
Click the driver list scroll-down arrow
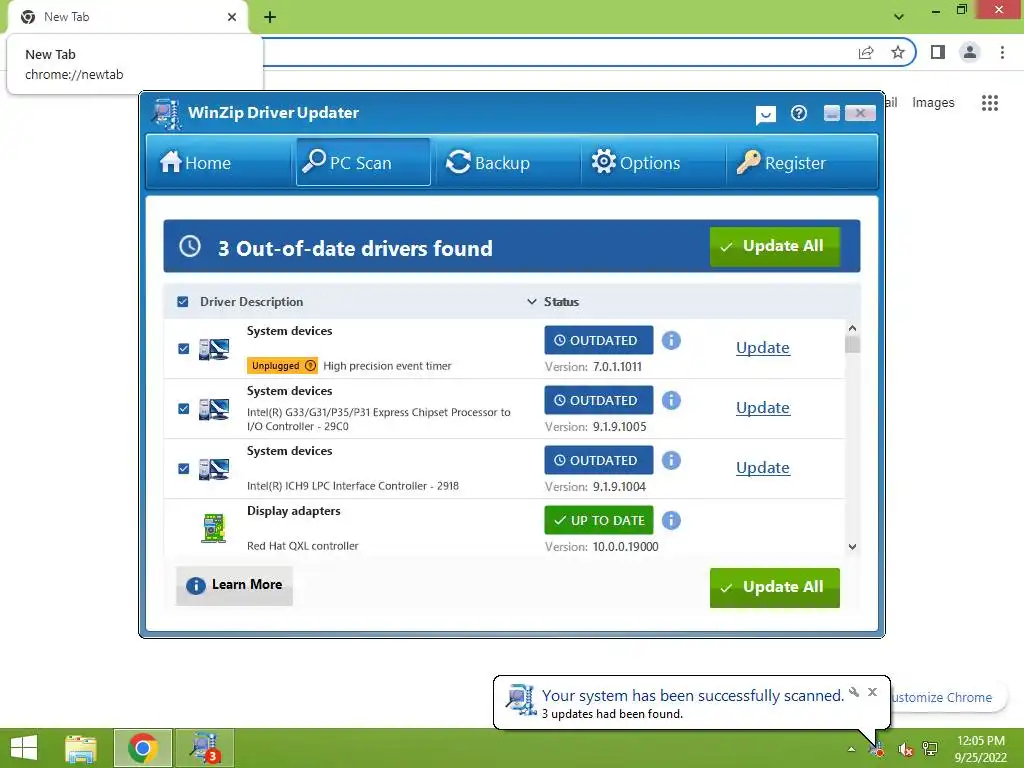coord(852,547)
